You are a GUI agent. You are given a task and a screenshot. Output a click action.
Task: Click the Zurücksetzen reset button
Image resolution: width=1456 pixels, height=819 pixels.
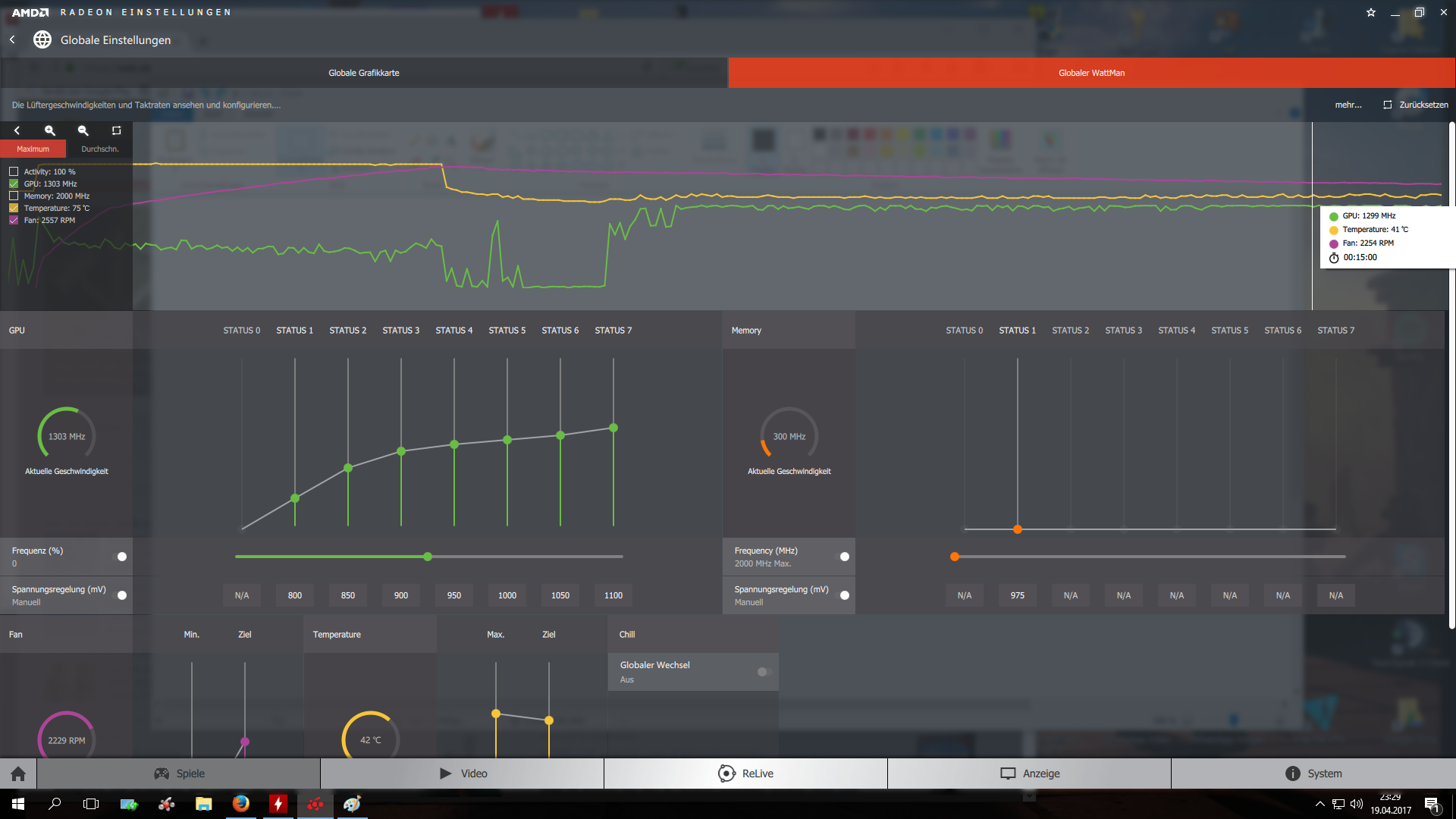coord(1415,105)
